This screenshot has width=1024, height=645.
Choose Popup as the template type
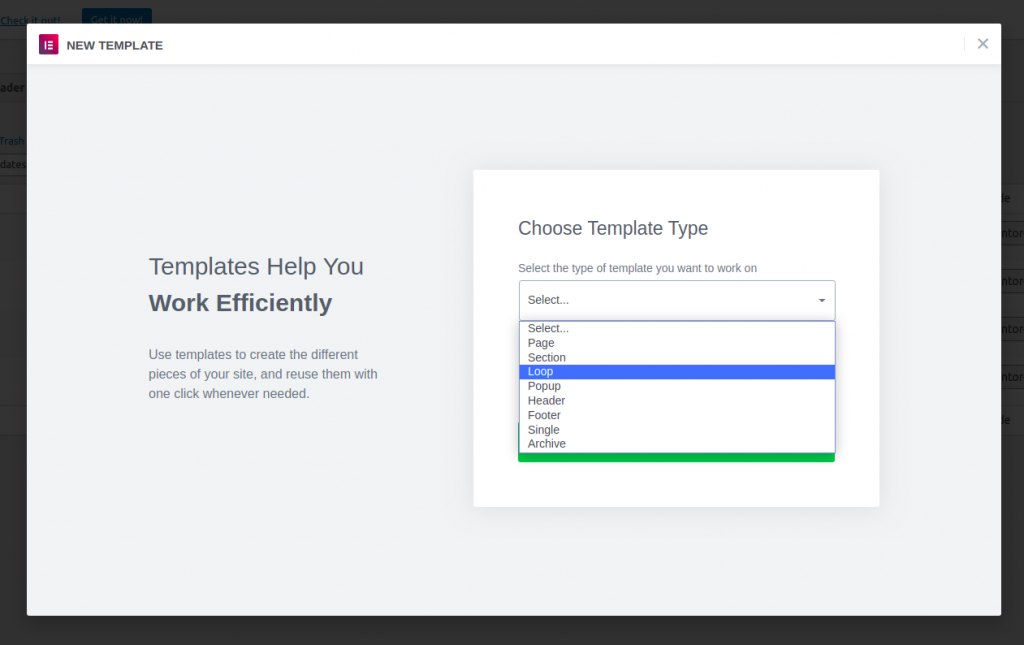click(544, 386)
